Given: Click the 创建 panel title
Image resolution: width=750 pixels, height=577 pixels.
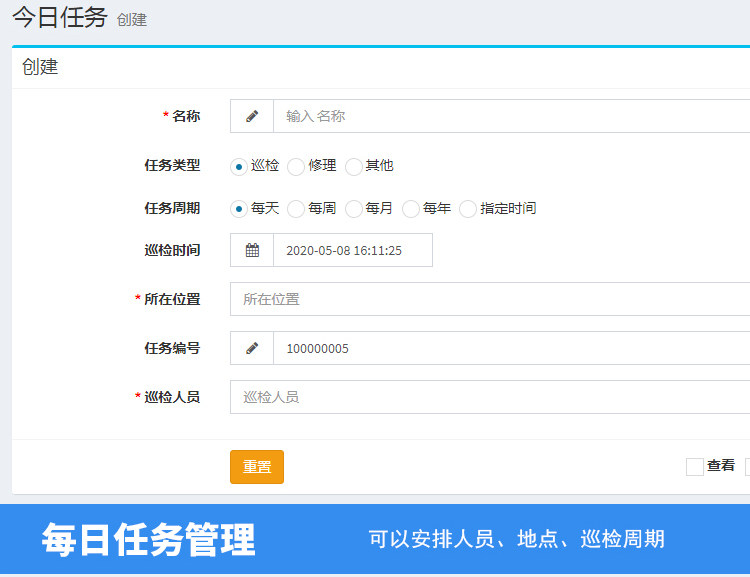Looking at the screenshot, I should click(x=40, y=67).
